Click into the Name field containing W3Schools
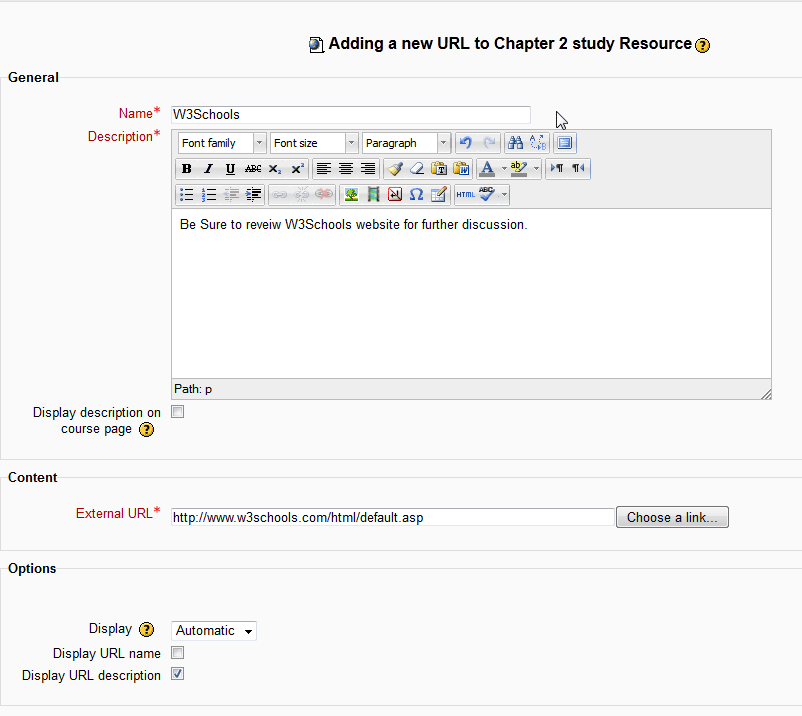The image size is (802, 716). (351, 115)
